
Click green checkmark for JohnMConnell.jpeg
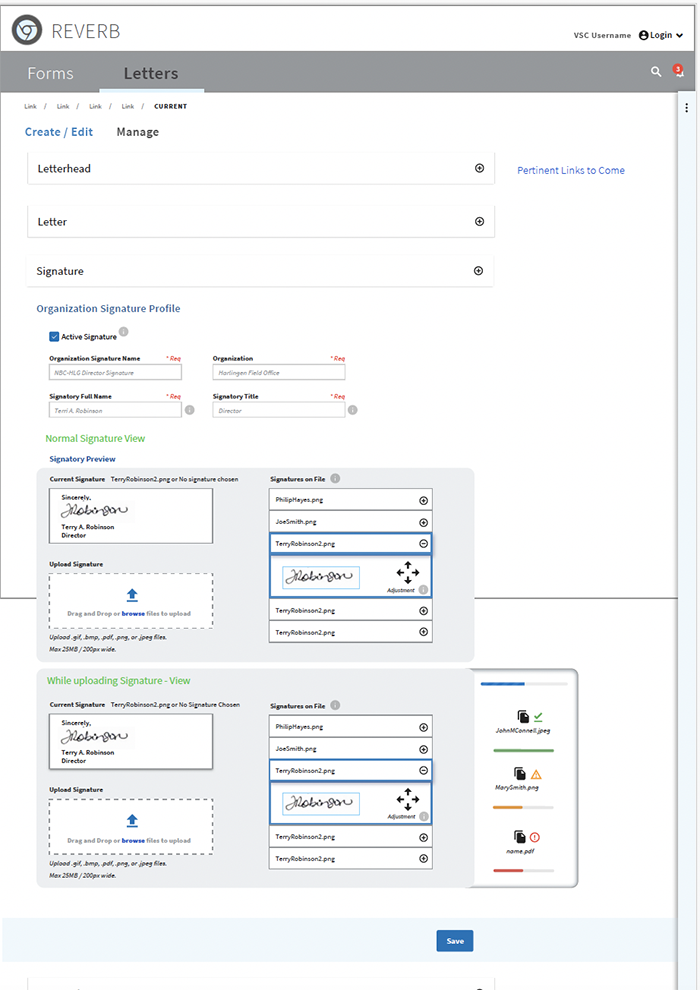538,717
